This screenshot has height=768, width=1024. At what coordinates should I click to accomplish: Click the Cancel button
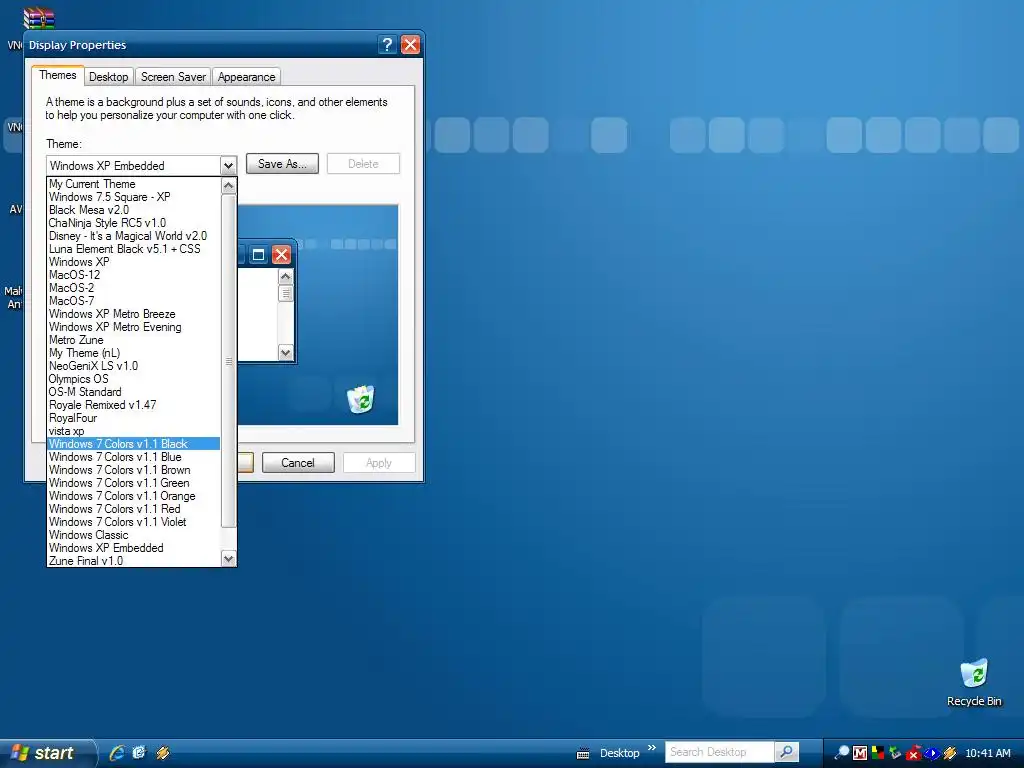298,463
